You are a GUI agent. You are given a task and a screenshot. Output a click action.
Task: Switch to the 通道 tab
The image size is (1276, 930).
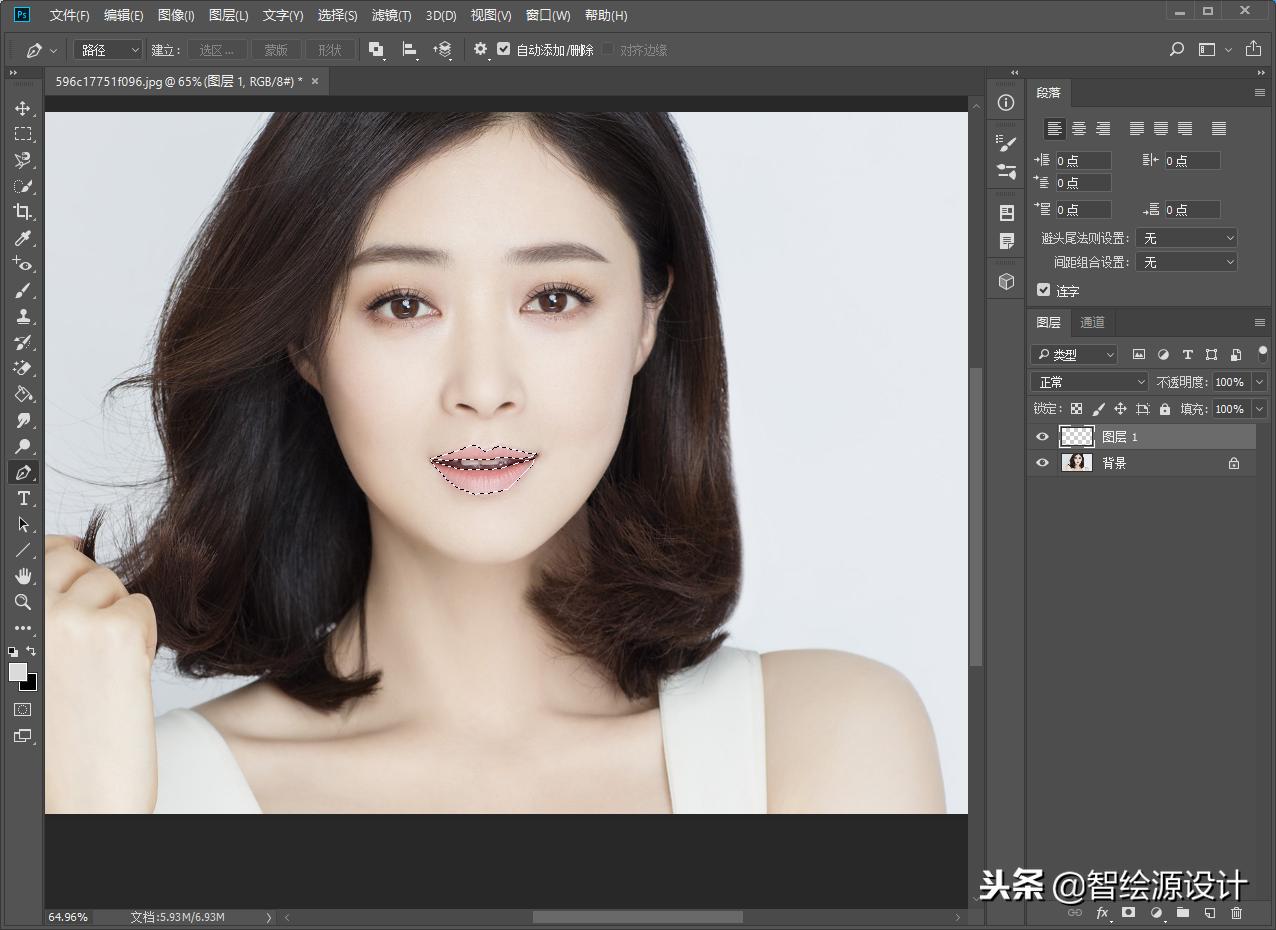pyautogui.click(x=1091, y=322)
